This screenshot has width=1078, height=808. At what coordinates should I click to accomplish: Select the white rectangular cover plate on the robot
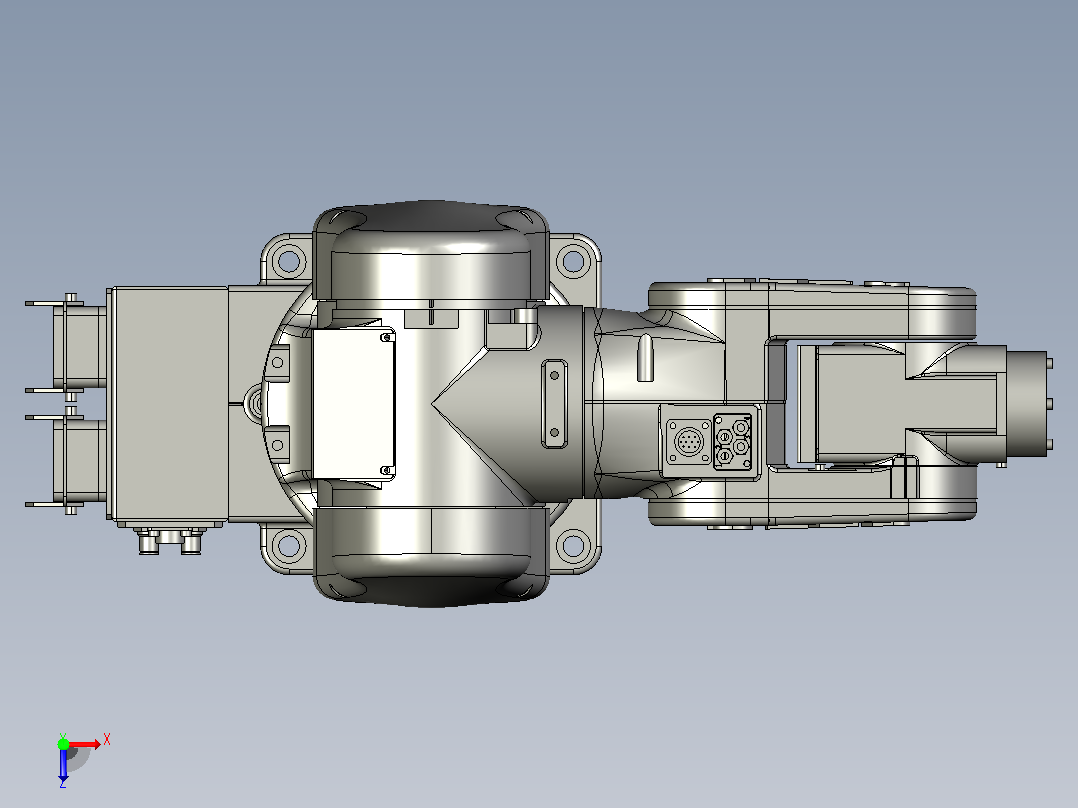pyautogui.click(x=353, y=404)
